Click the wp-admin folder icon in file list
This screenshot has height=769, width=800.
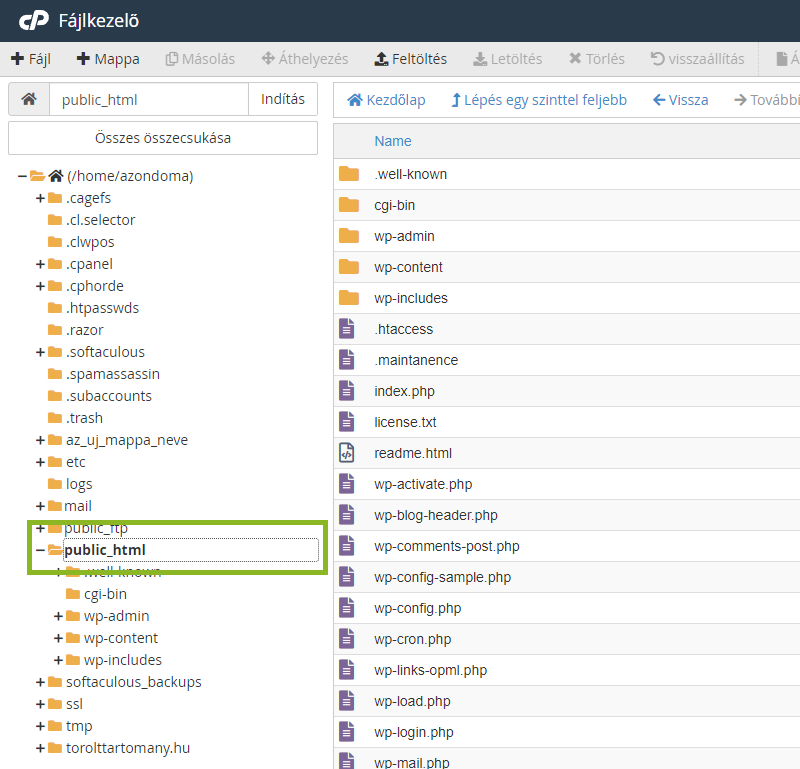click(x=348, y=236)
